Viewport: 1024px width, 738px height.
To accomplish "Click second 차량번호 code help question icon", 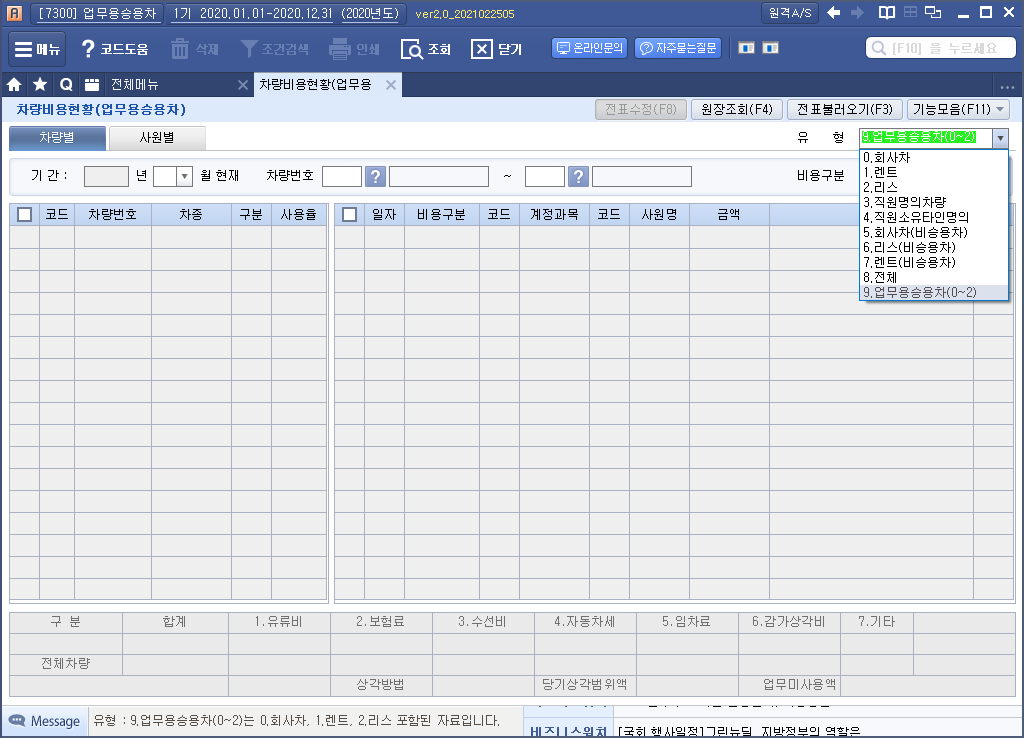I will (578, 177).
